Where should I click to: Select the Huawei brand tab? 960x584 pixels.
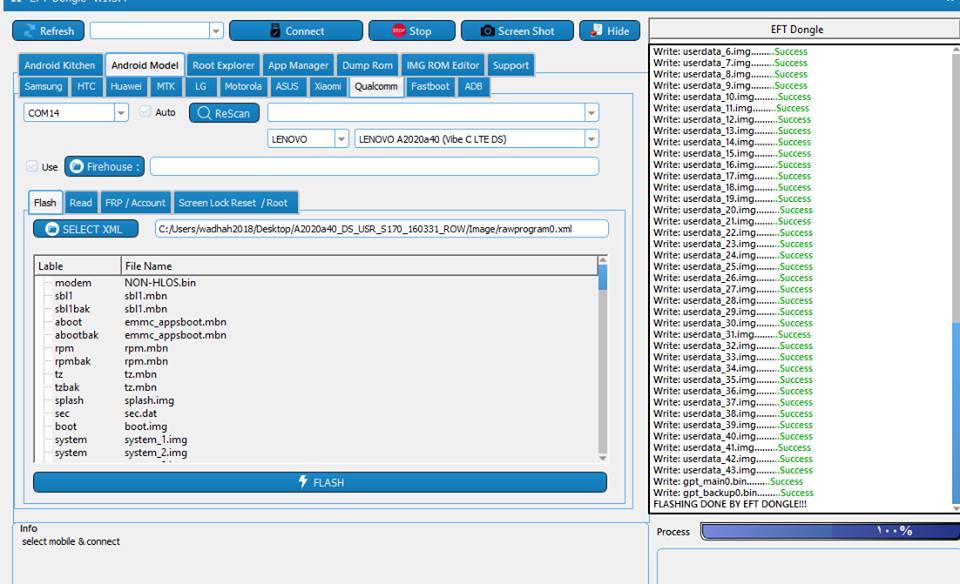coord(126,86)
